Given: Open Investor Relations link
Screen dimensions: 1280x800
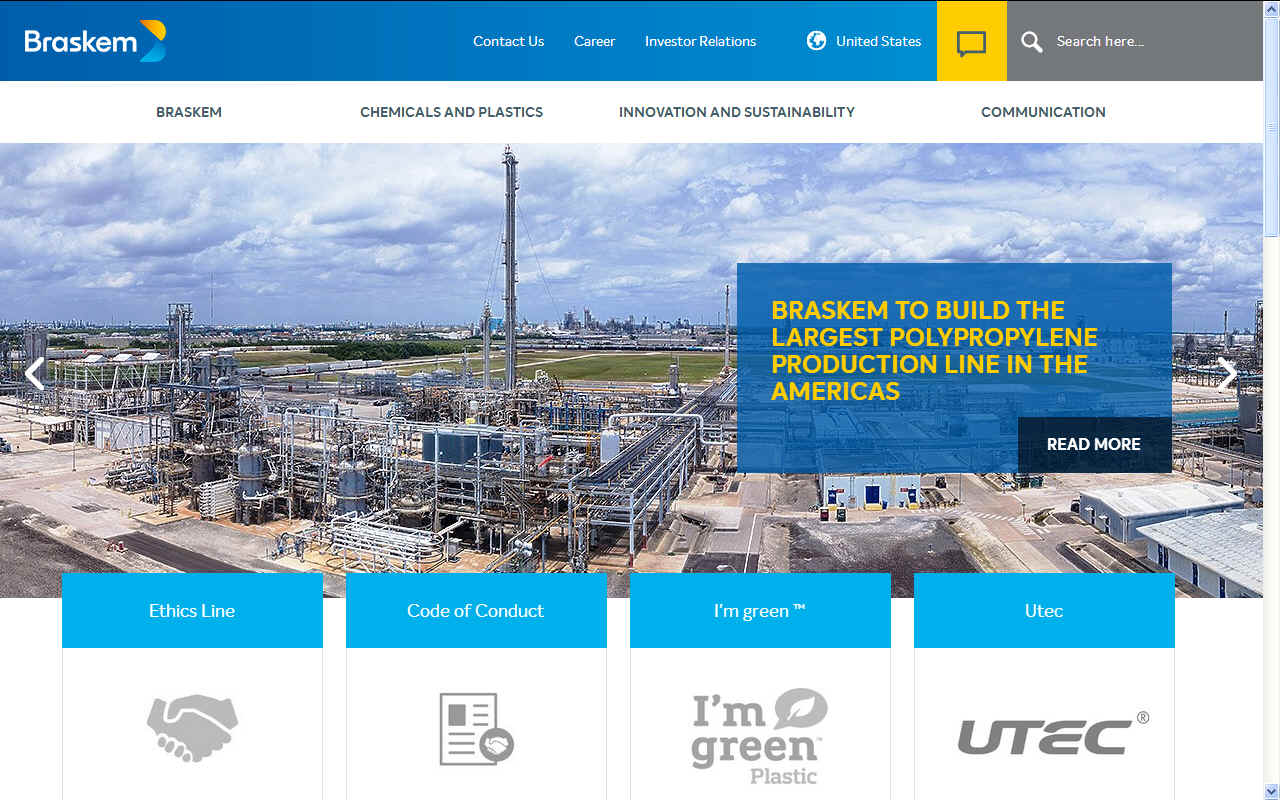Looking at the screenshot, I should pyautogui.click(x=700, y=41).
